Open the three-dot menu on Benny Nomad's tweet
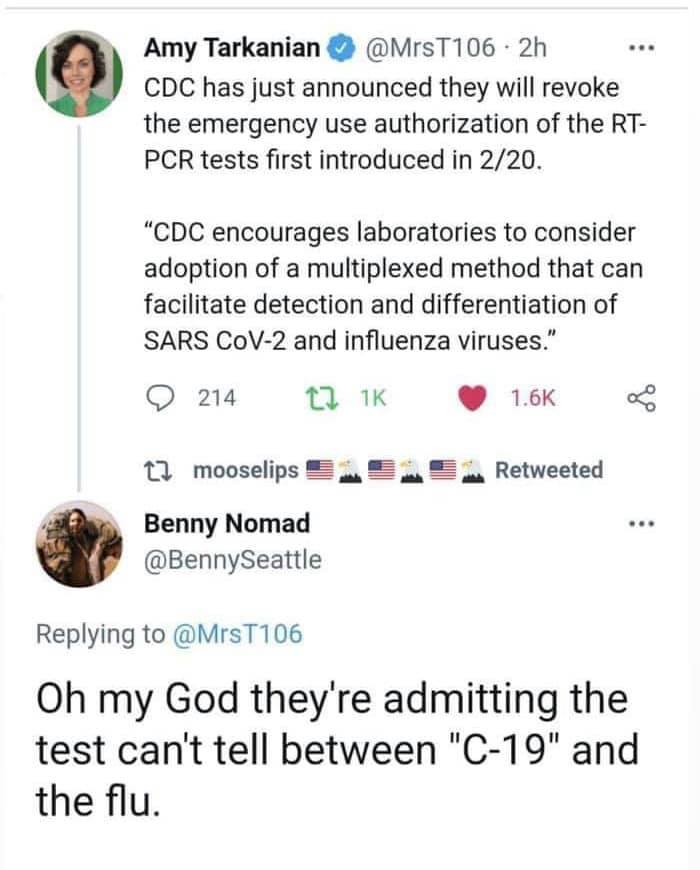 [639, 525]
